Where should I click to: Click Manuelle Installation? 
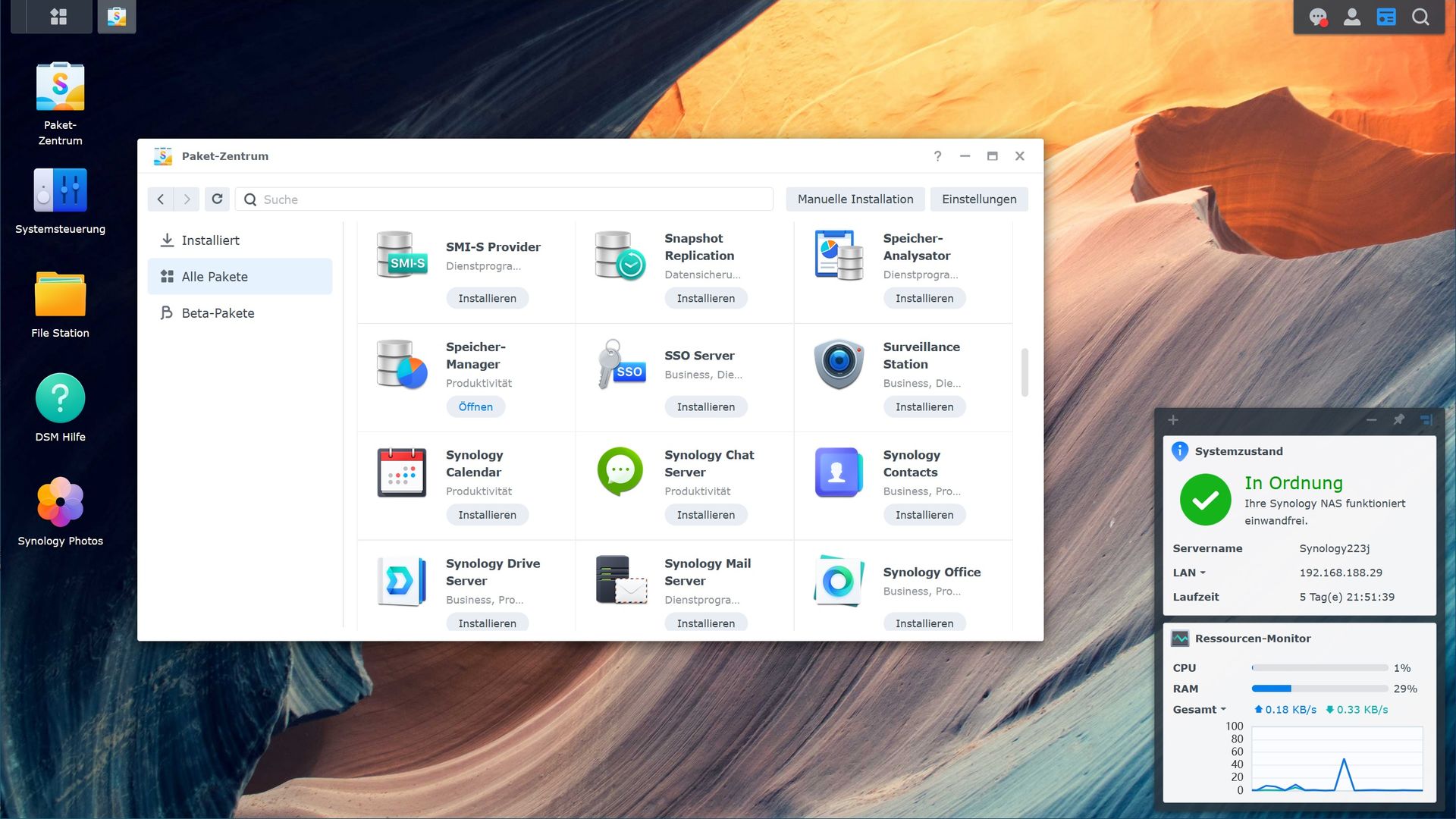(855, 199)
